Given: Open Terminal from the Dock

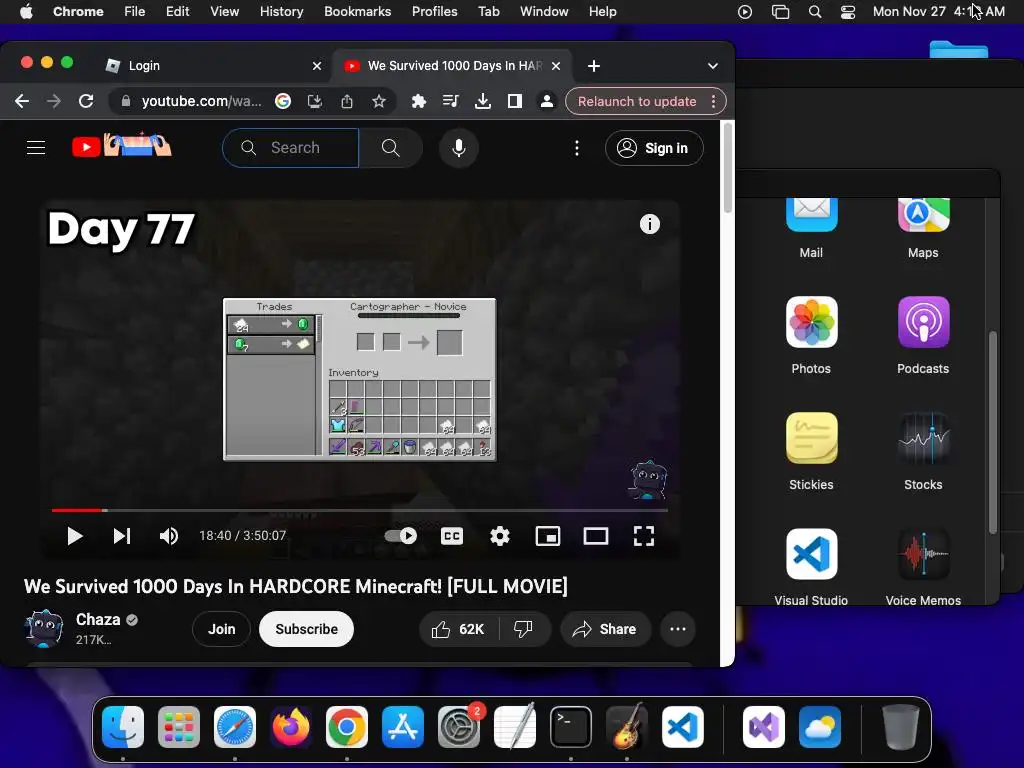Looking at the screenshot, I should tap(571, 727).
